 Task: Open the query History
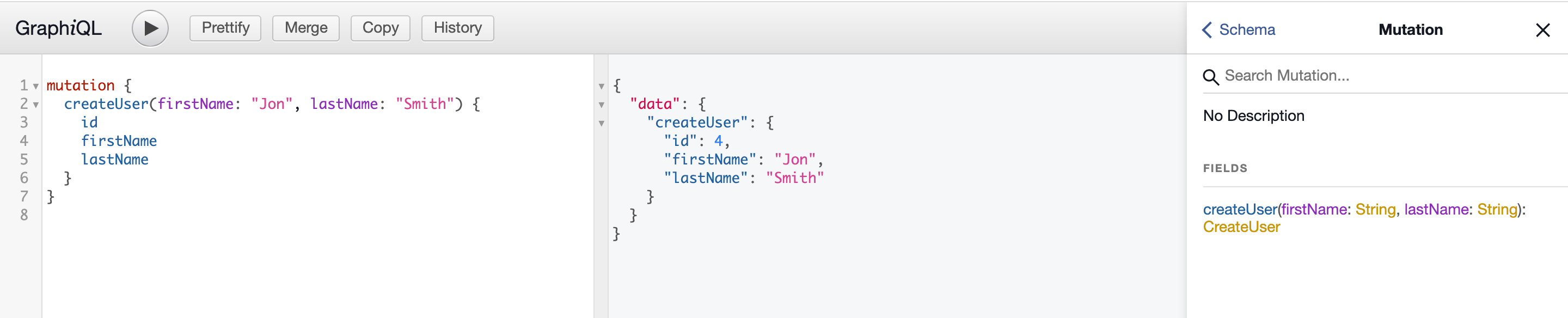[x=457, y=27]
